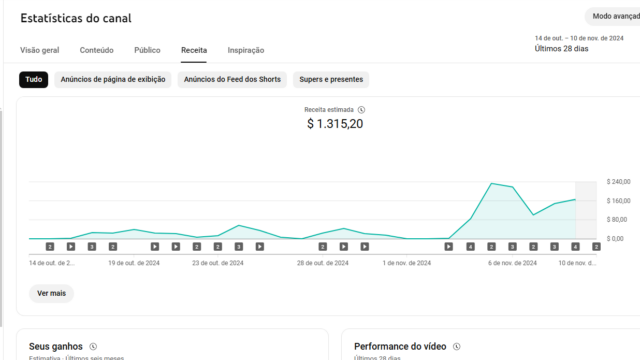Select the Tudo filter chip
The image size is (640, 360).
[33, 80]
